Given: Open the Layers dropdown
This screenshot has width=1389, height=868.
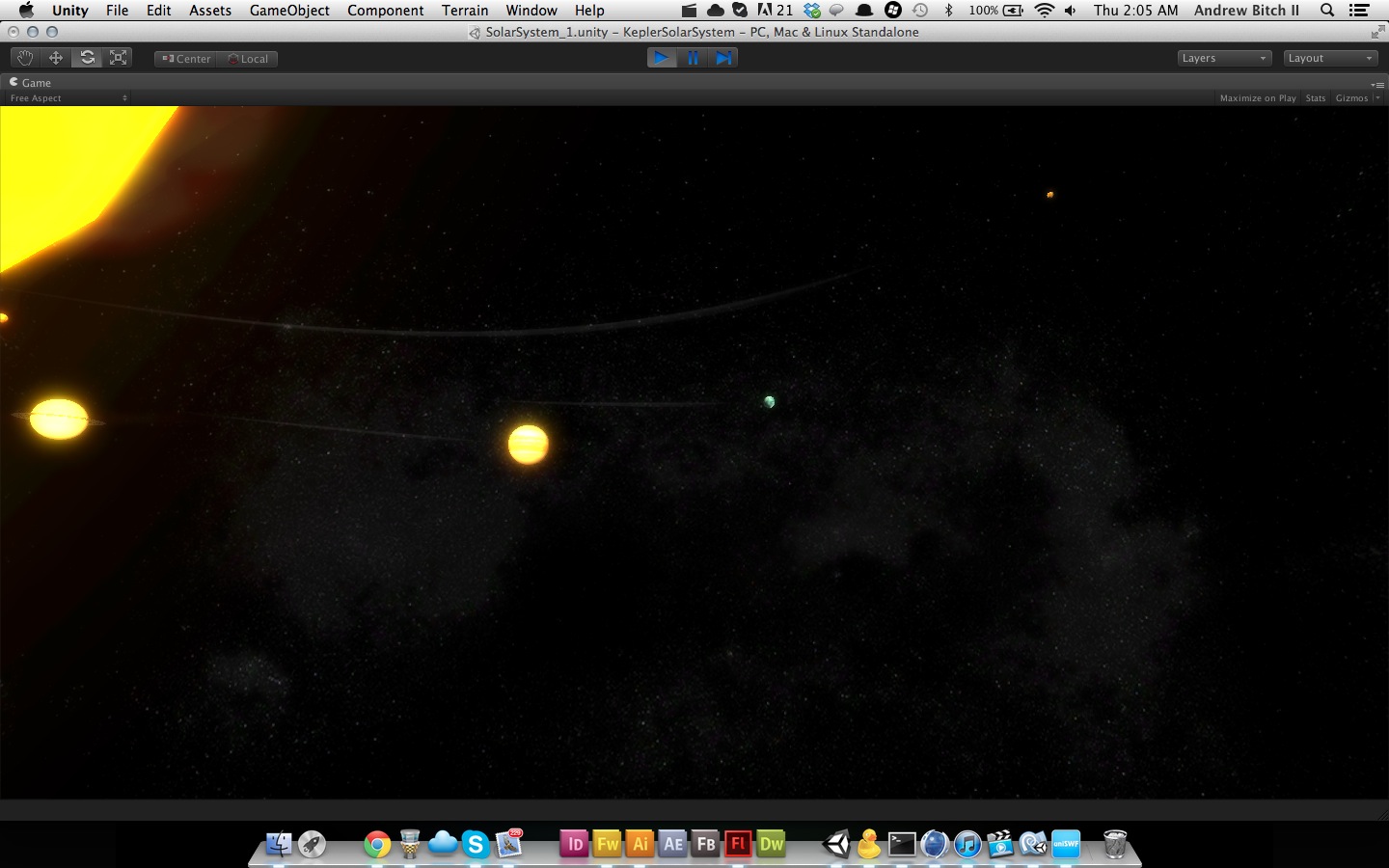Looking at the screenshot, I should coord(1224,58).
